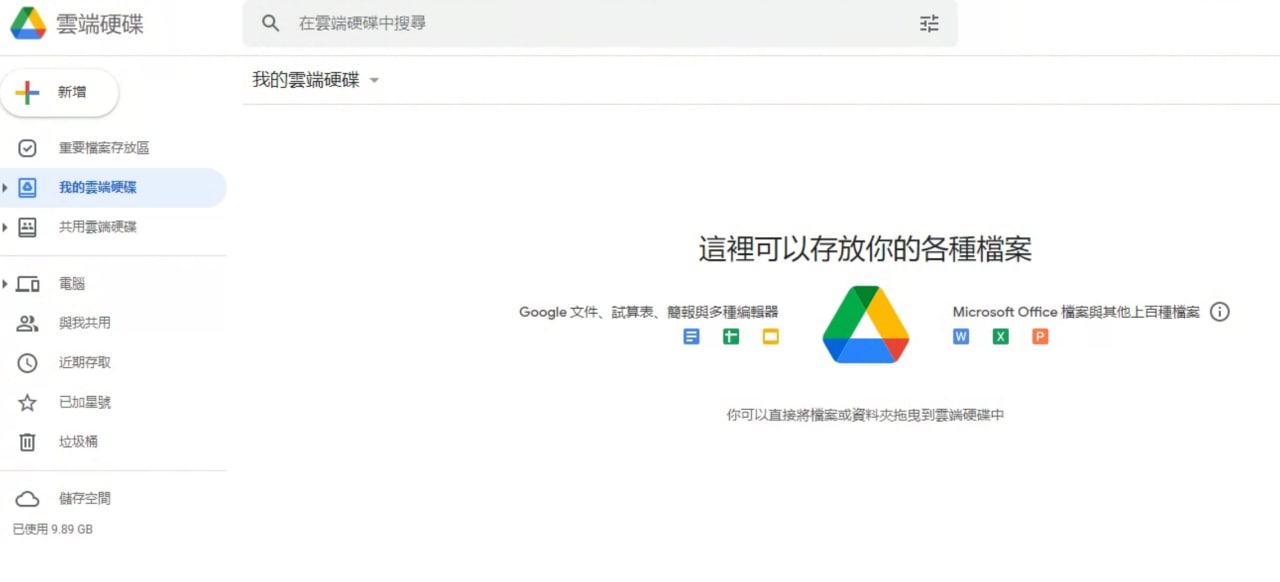This screenshot has height=582, width=1280.
Task: Open search filter options icon
Action: pyautogui.click(x=929, y=23)
